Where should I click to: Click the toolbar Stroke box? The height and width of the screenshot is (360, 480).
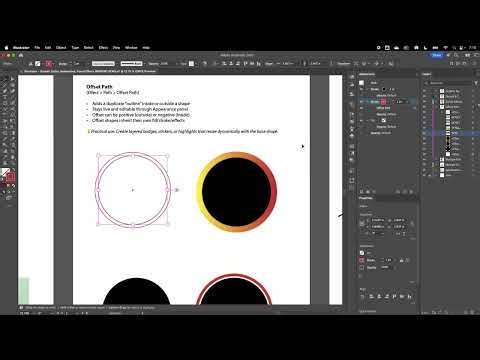click(x=11, y=177)
